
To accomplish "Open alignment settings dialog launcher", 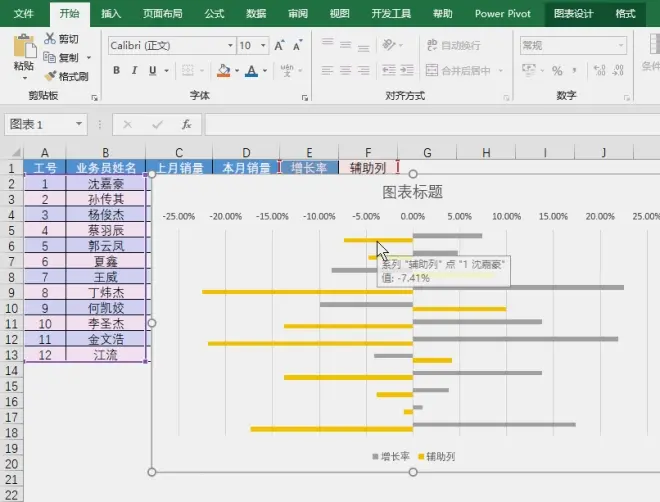I will [x=506, y=98].
